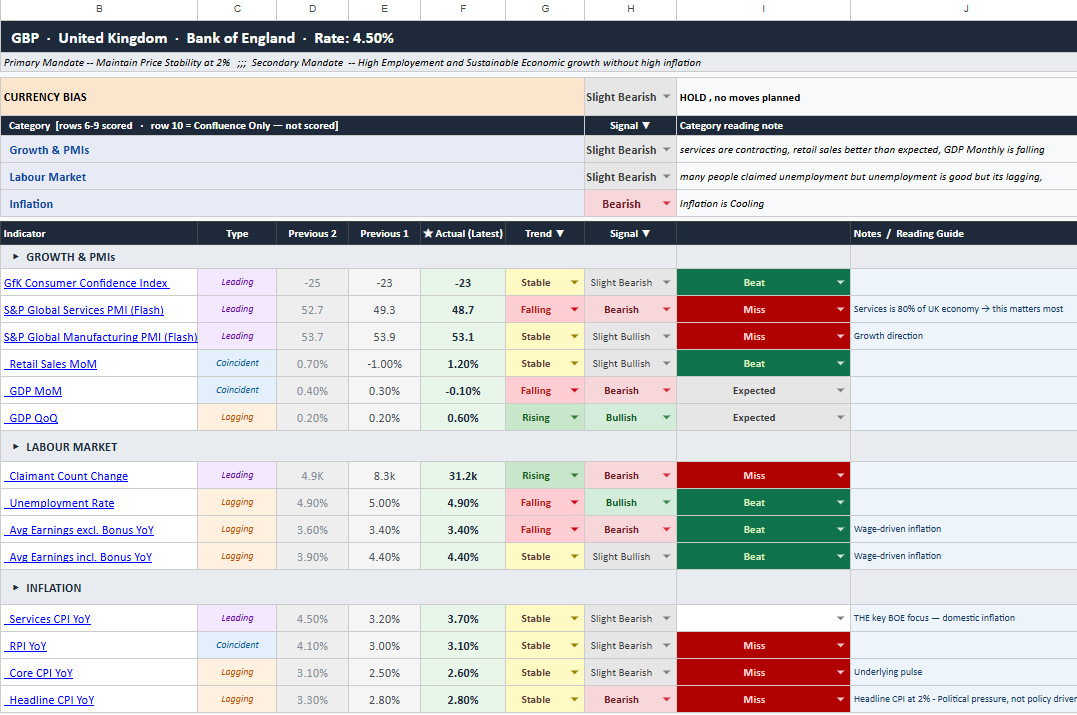Open GfK Consumer Confidence Index link
The image size is (1077, 715).
point(86,283)
